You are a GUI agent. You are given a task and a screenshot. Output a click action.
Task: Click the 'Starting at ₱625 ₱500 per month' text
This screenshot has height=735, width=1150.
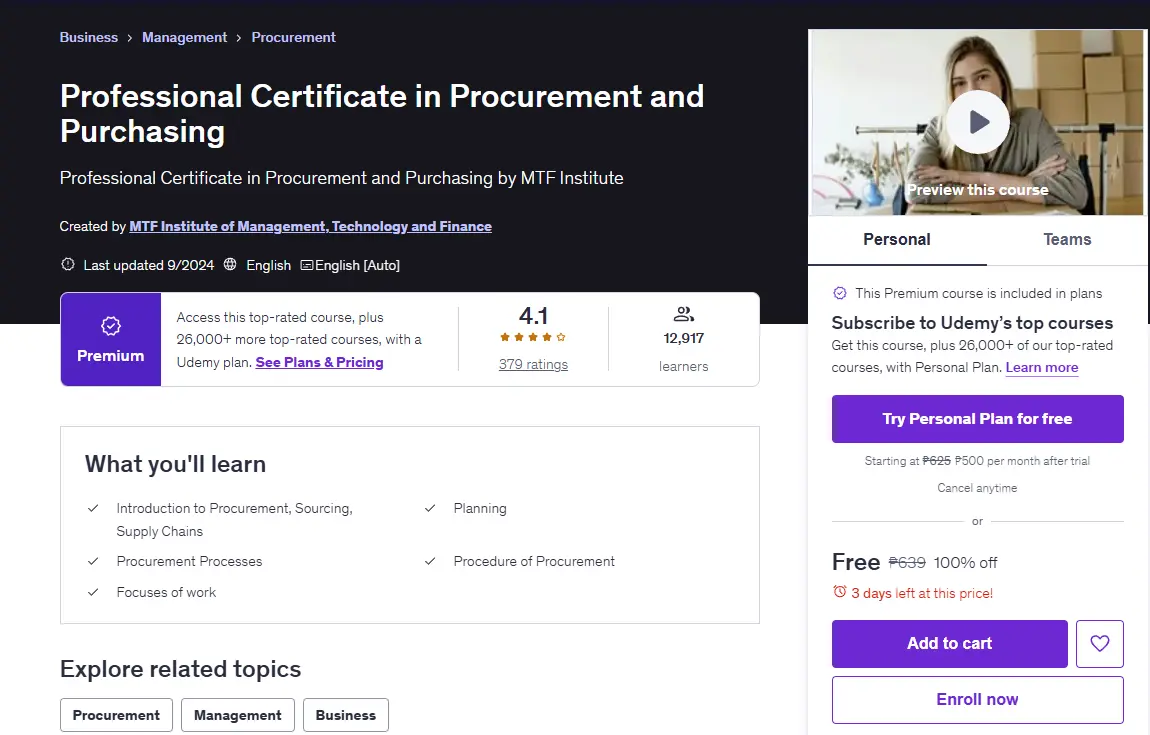[x=977, y=461]
